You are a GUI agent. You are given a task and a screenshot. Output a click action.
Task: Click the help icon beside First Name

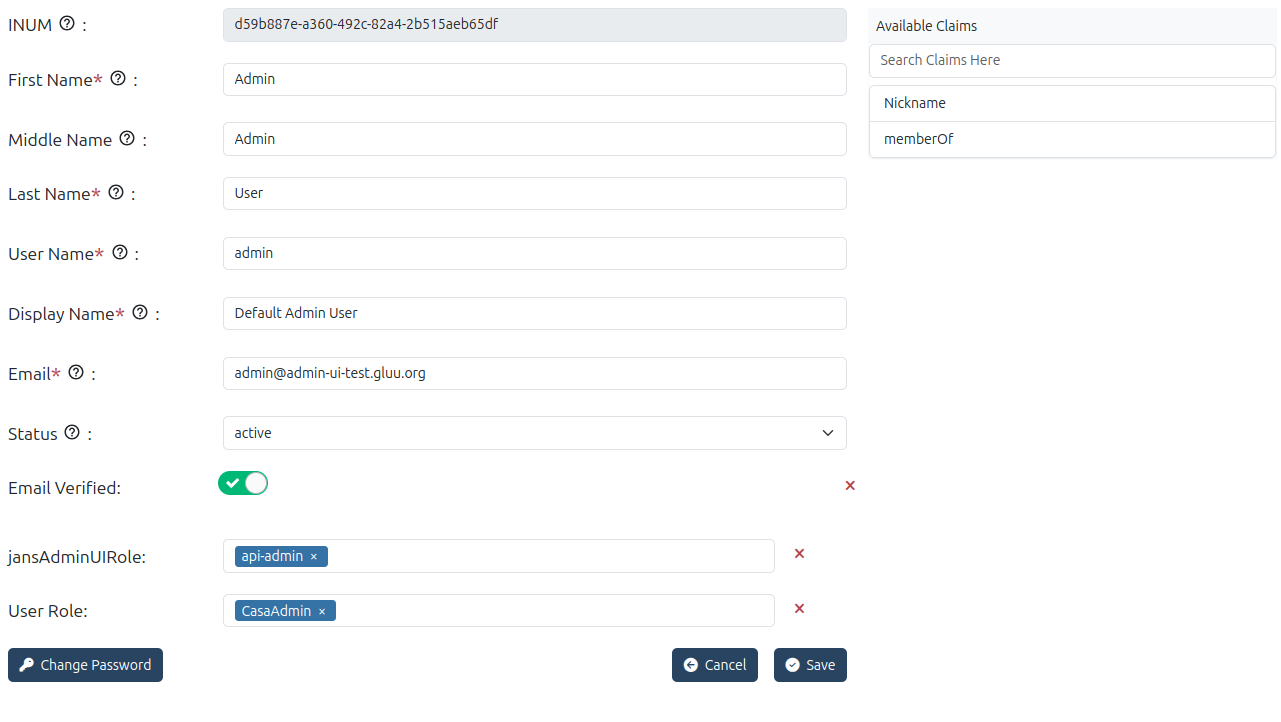(x=118, y=78)
